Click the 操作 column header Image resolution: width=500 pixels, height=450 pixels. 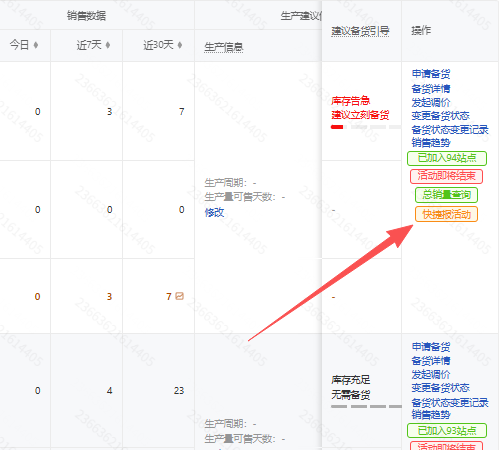click(421, 30)
